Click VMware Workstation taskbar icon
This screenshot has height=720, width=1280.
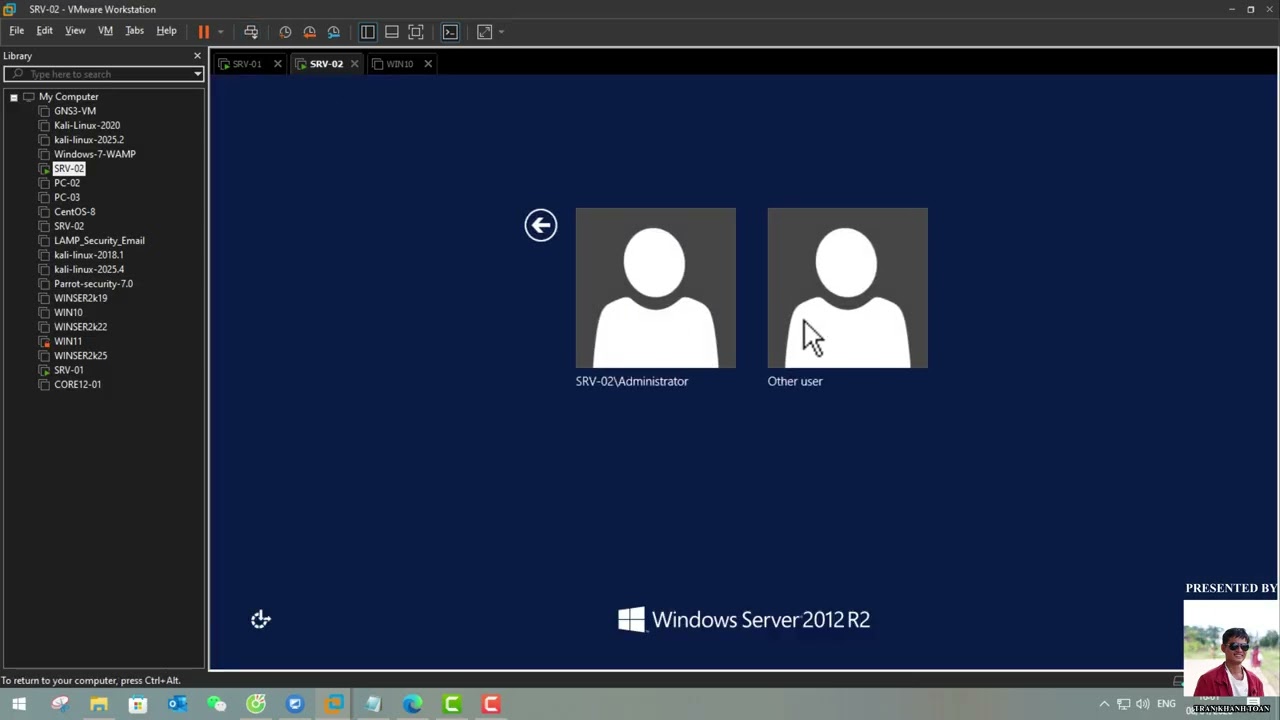(334, 704)
